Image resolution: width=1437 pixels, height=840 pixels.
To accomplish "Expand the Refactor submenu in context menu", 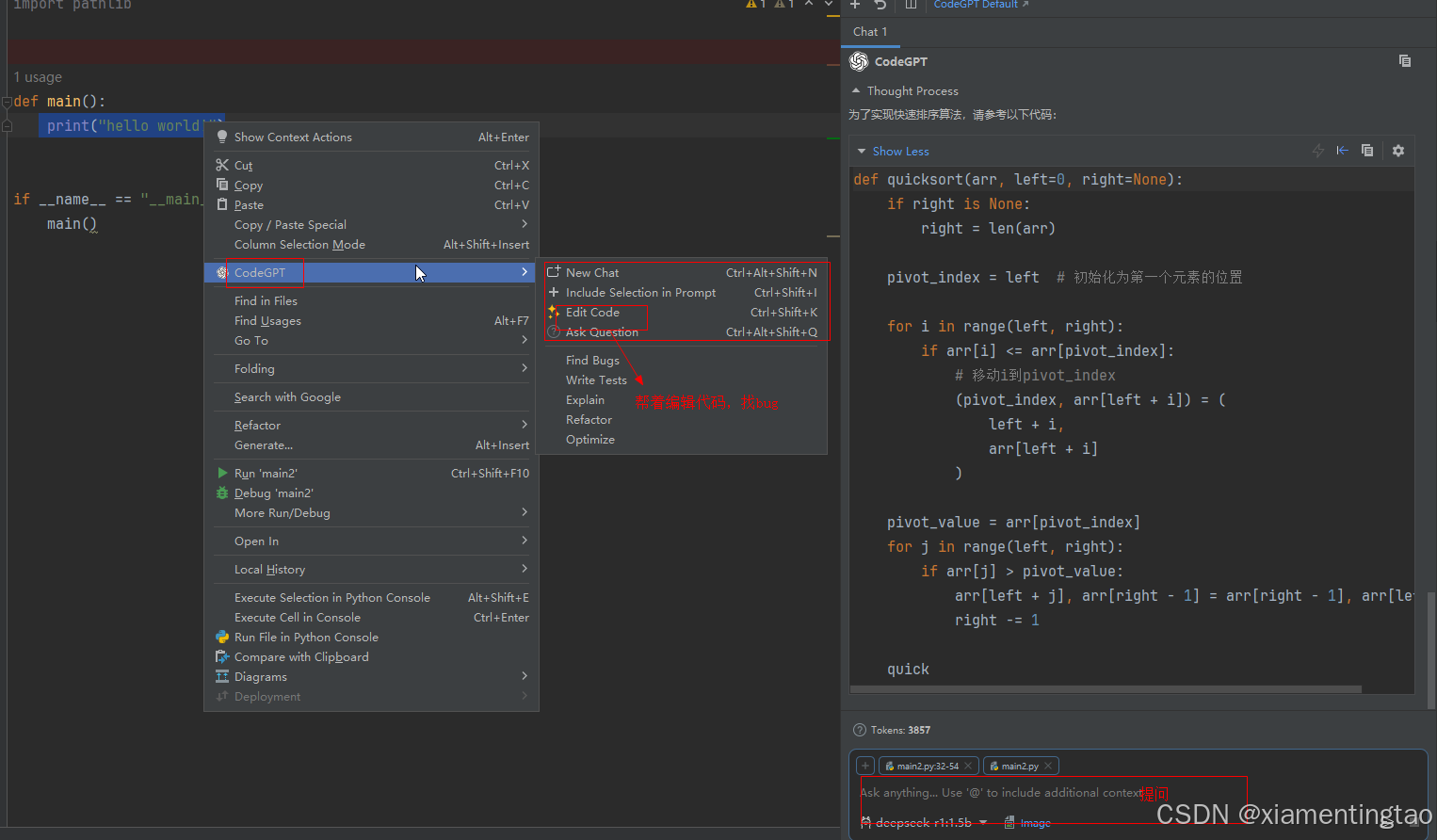I will pyautogui.click(x=372, y=426).
